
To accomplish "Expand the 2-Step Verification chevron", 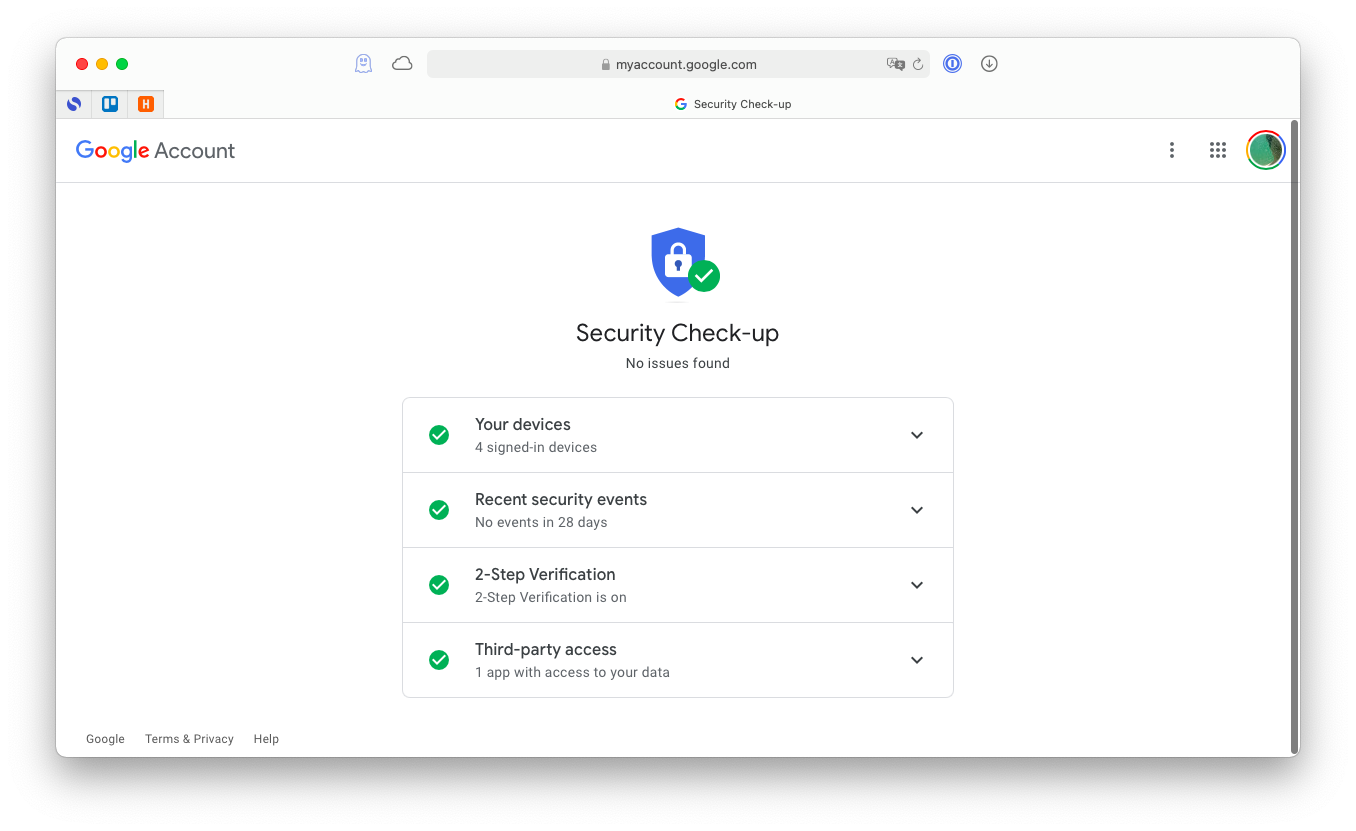I will click(x=916, y=585).
